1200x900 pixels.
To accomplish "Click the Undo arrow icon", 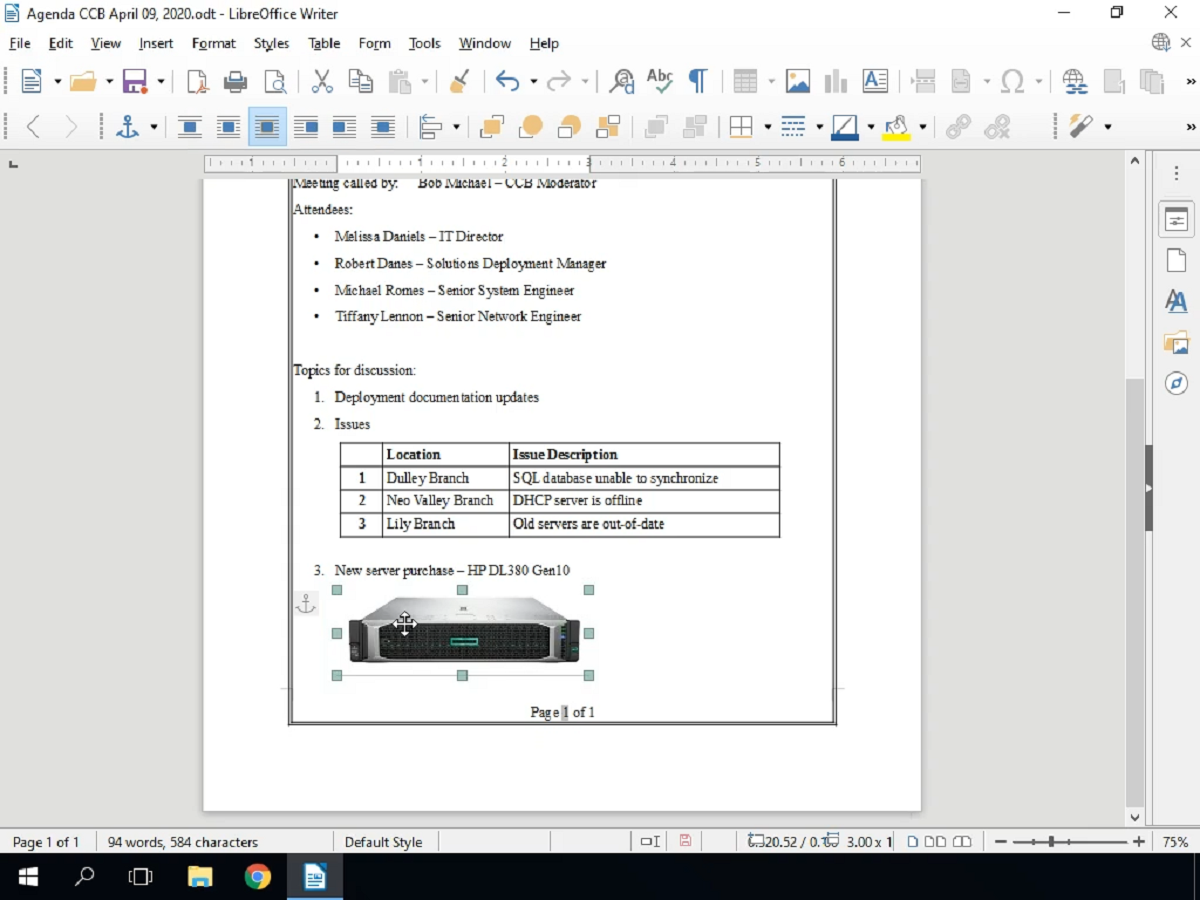I will pyautogui.click(x=507, y=81).
